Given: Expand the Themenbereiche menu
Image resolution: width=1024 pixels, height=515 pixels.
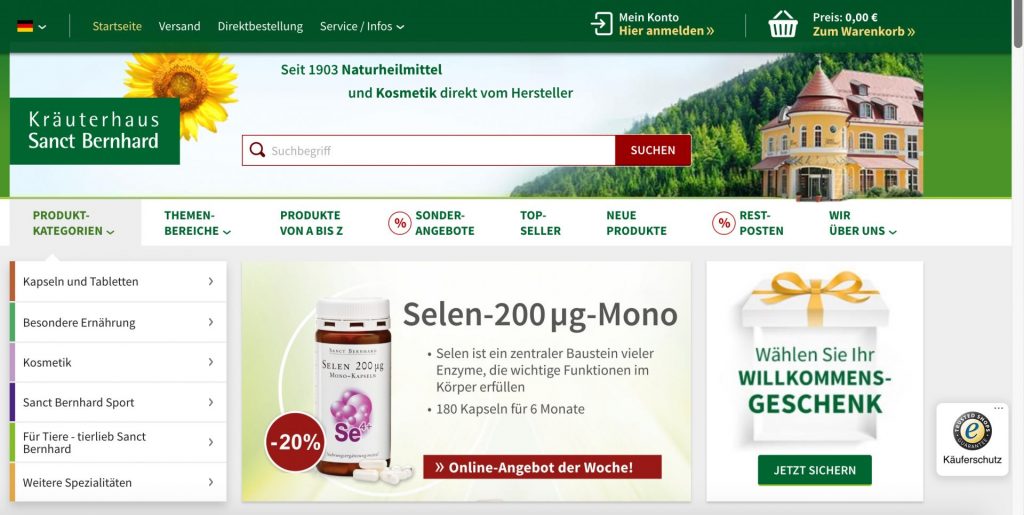Looking at the screenshot, I should coord(197,223).
